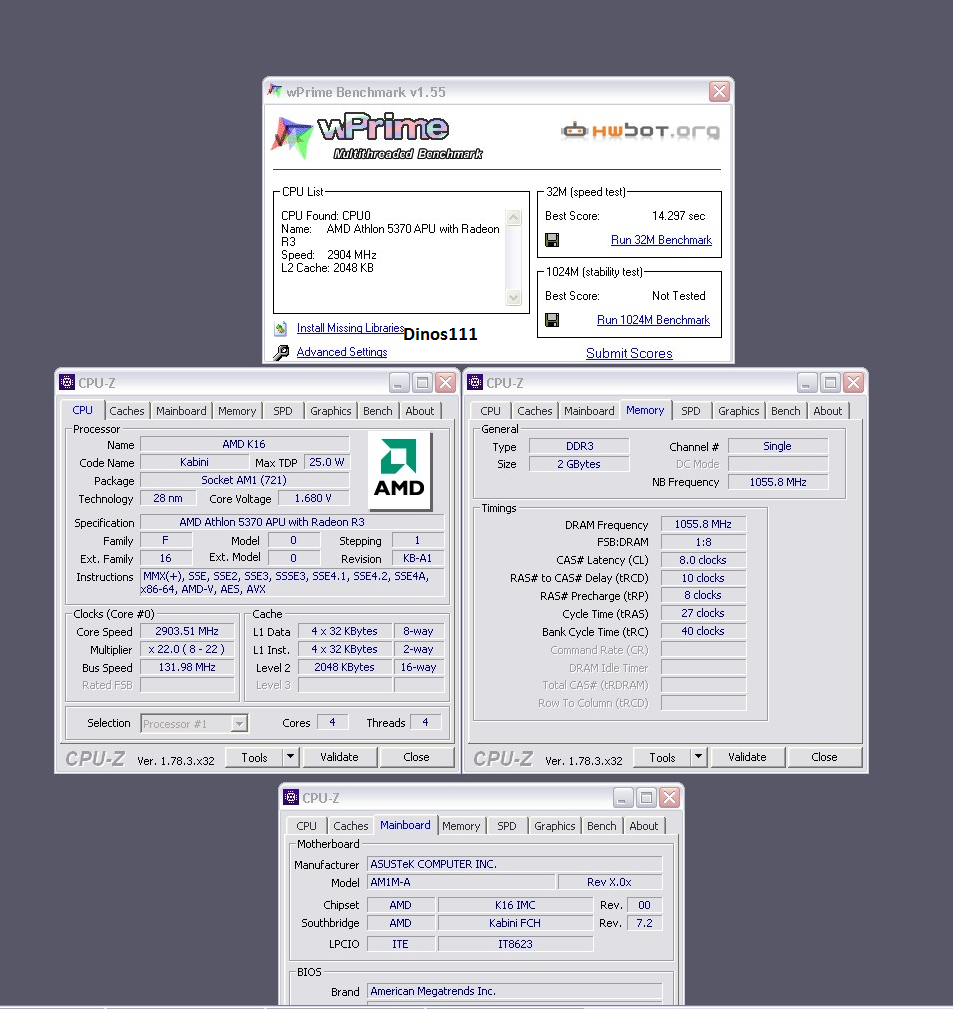
Task: Click the 32M Best Score 14.297 sec
Action: [x=678, y=216]
